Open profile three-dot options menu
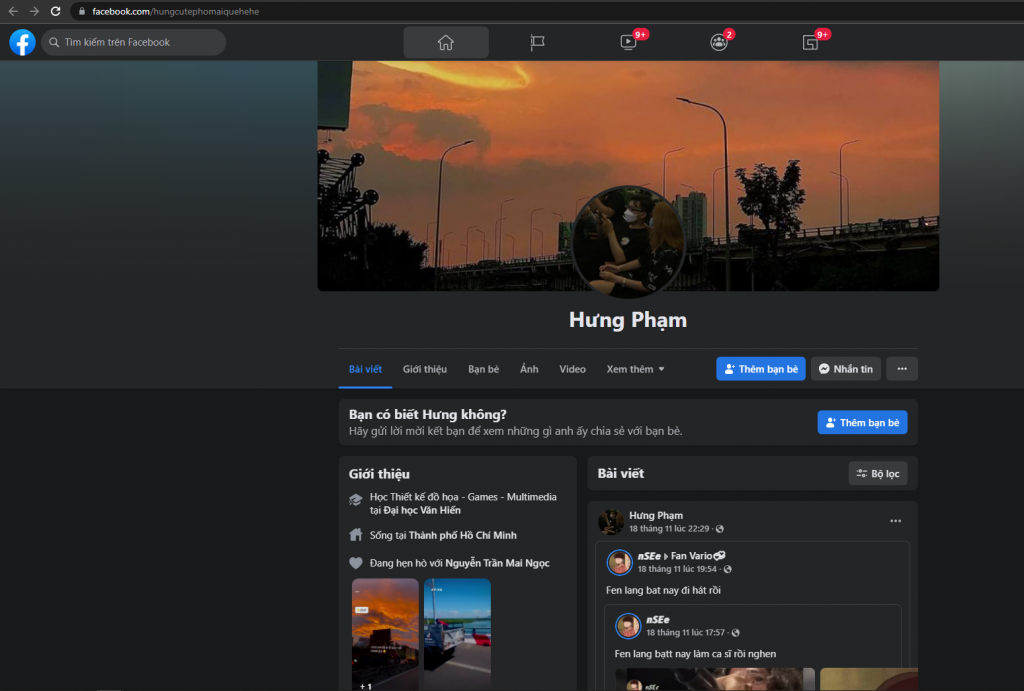 pyautogui.click(x=901, y=369)
